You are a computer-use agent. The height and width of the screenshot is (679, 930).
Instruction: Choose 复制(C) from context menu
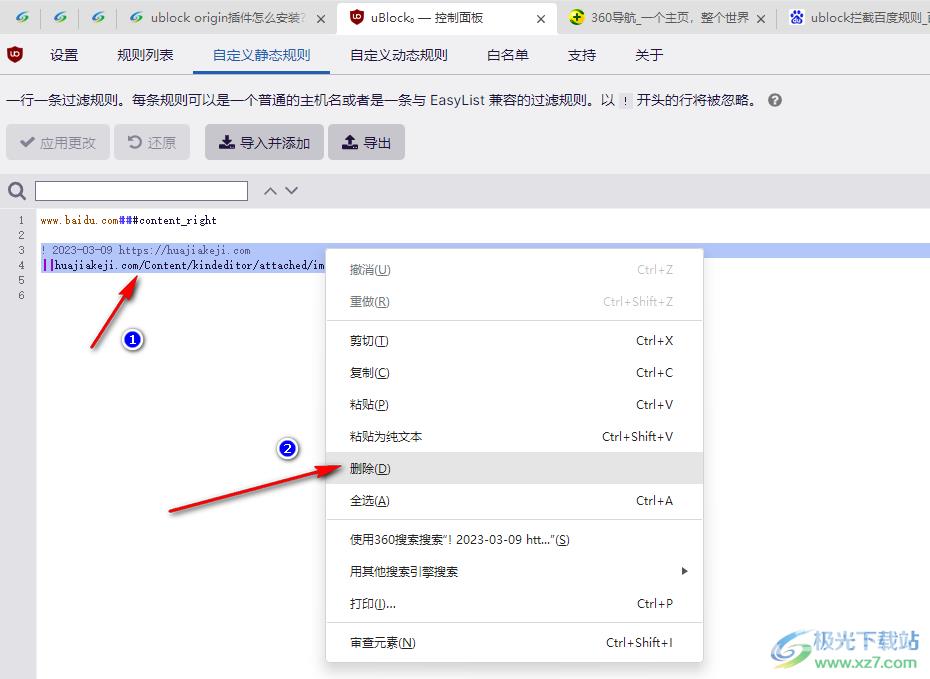tap(514, 373)
